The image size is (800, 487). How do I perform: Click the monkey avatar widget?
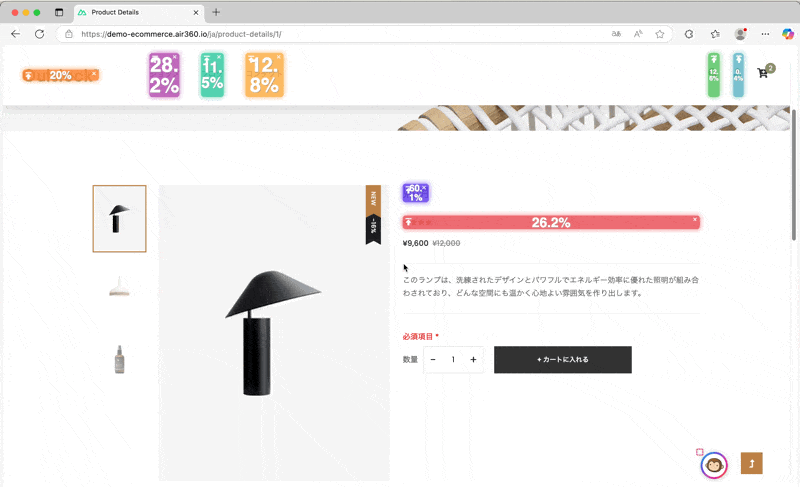[714, 465]
